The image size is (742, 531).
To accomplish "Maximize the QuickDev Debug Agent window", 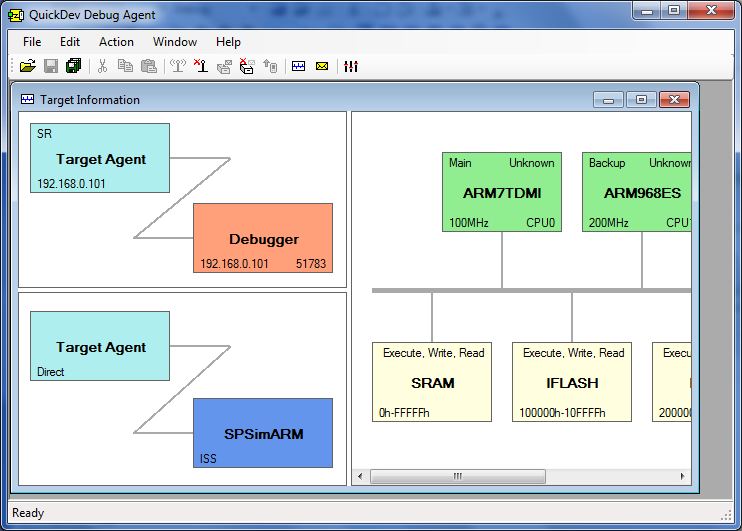I will click(x=674, y=10).
